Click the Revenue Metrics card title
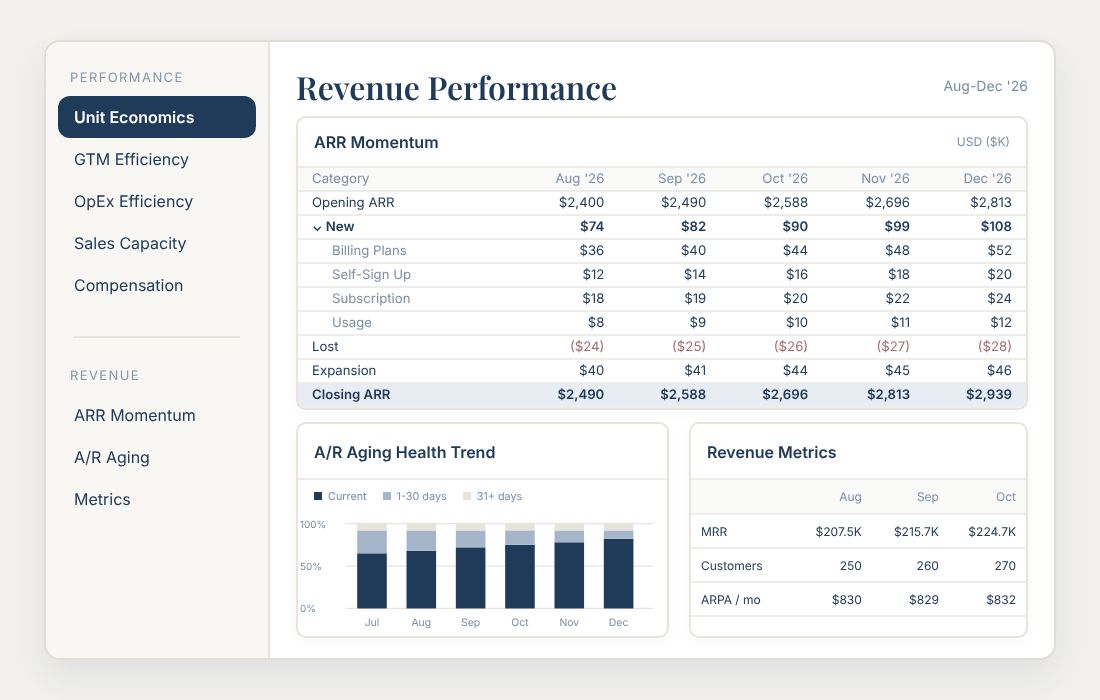Viewport: 1100px width, 700px height. 771,452
